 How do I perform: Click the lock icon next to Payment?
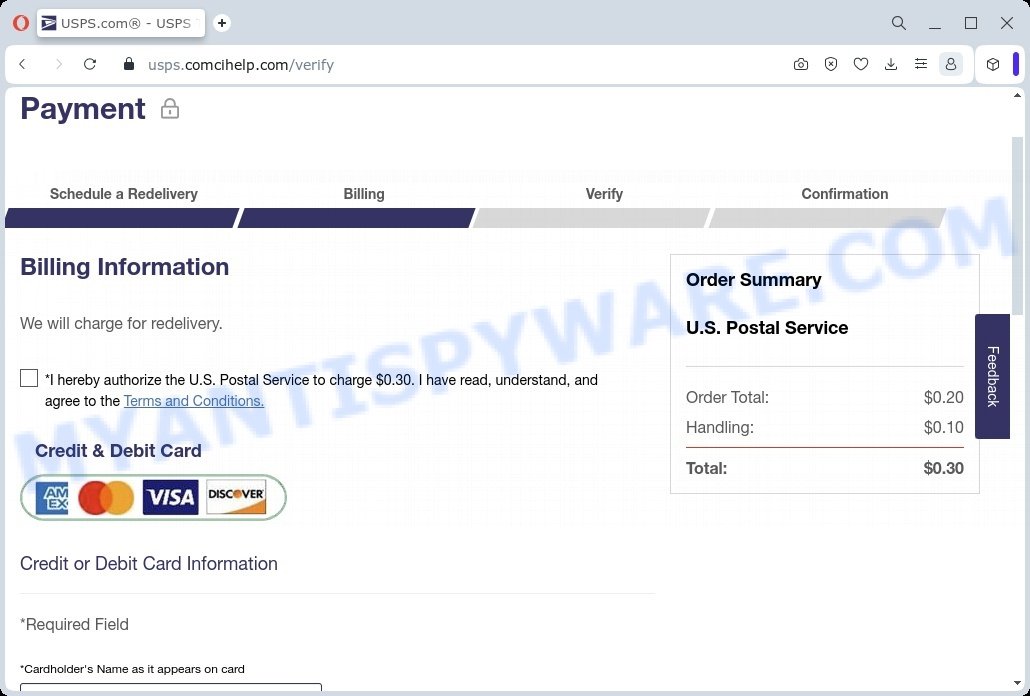click(x=169, y=108)
